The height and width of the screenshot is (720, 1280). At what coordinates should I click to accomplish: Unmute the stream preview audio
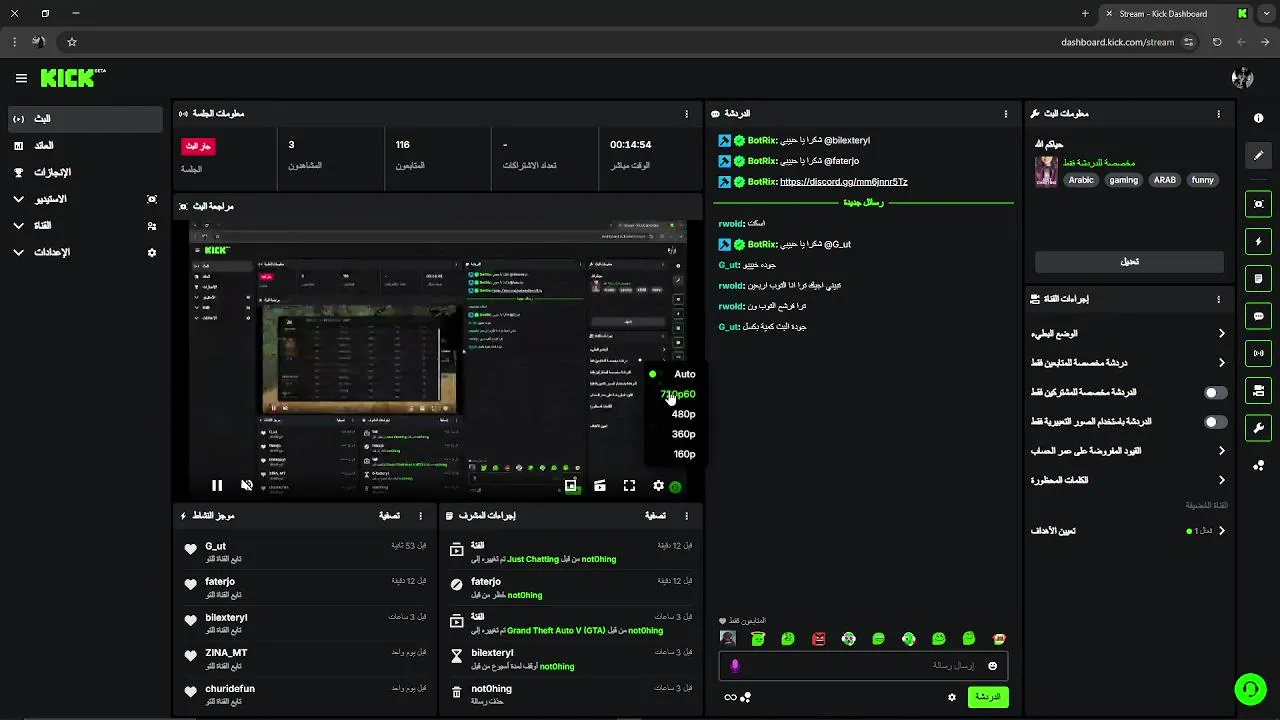coord(247,485)
